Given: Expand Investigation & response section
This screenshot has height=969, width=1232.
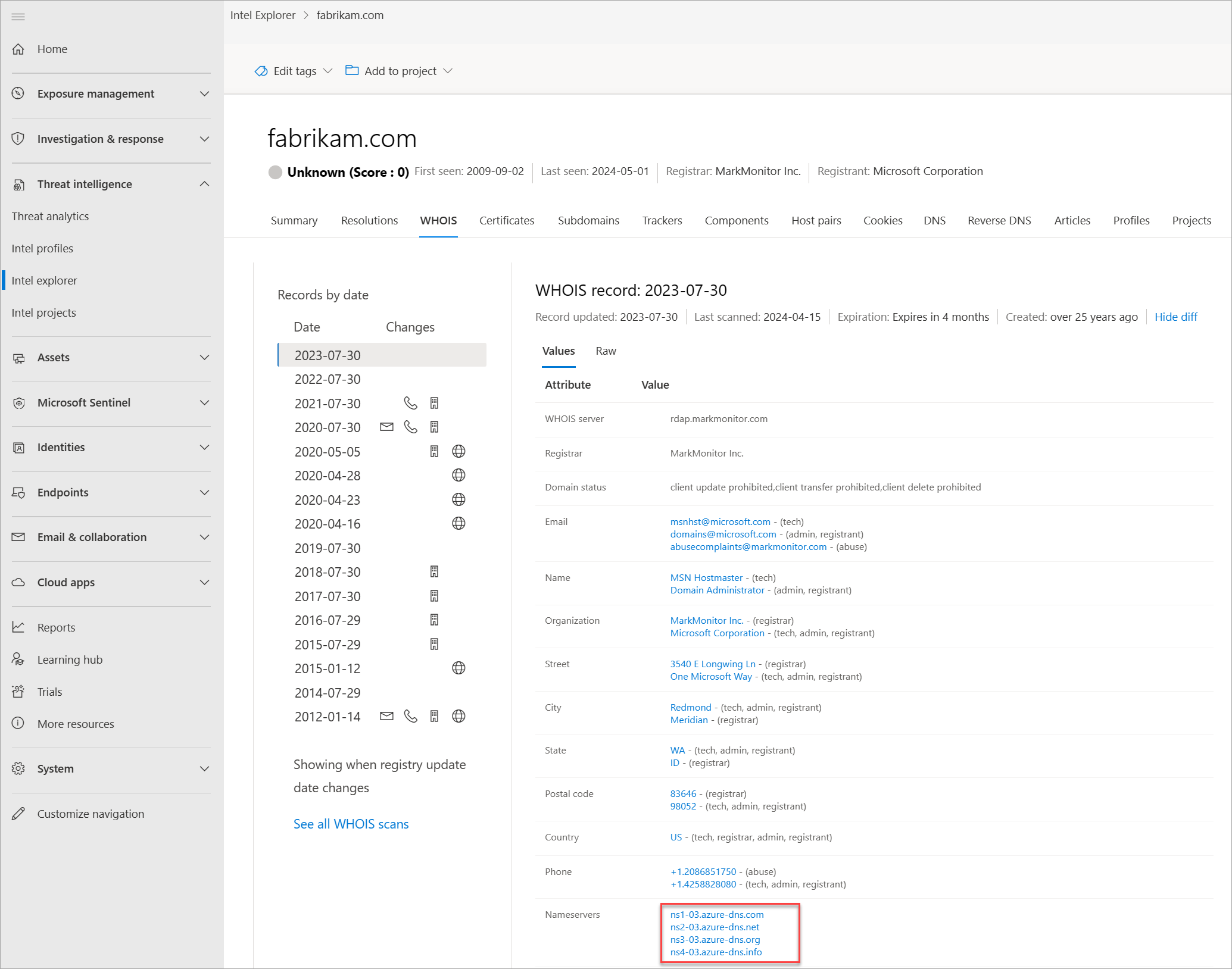Looking at the screenshot, I should coord(204,139).
